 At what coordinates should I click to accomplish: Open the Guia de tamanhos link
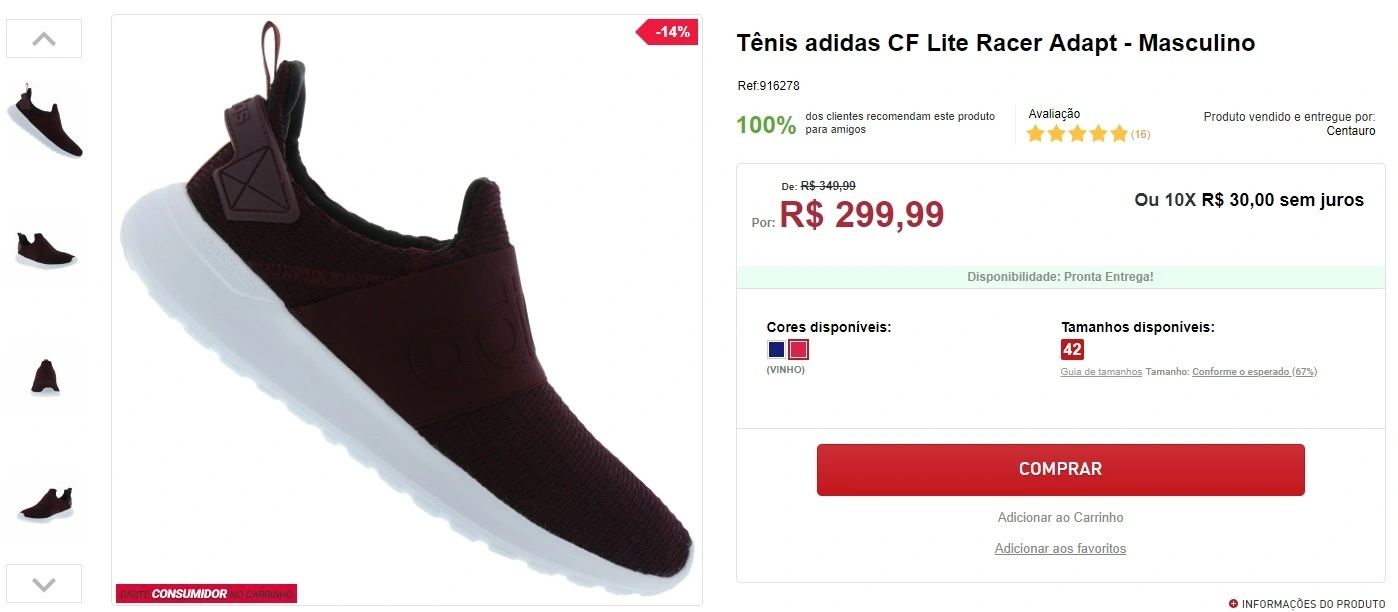pyautogui.click(x=1100, y=371)
